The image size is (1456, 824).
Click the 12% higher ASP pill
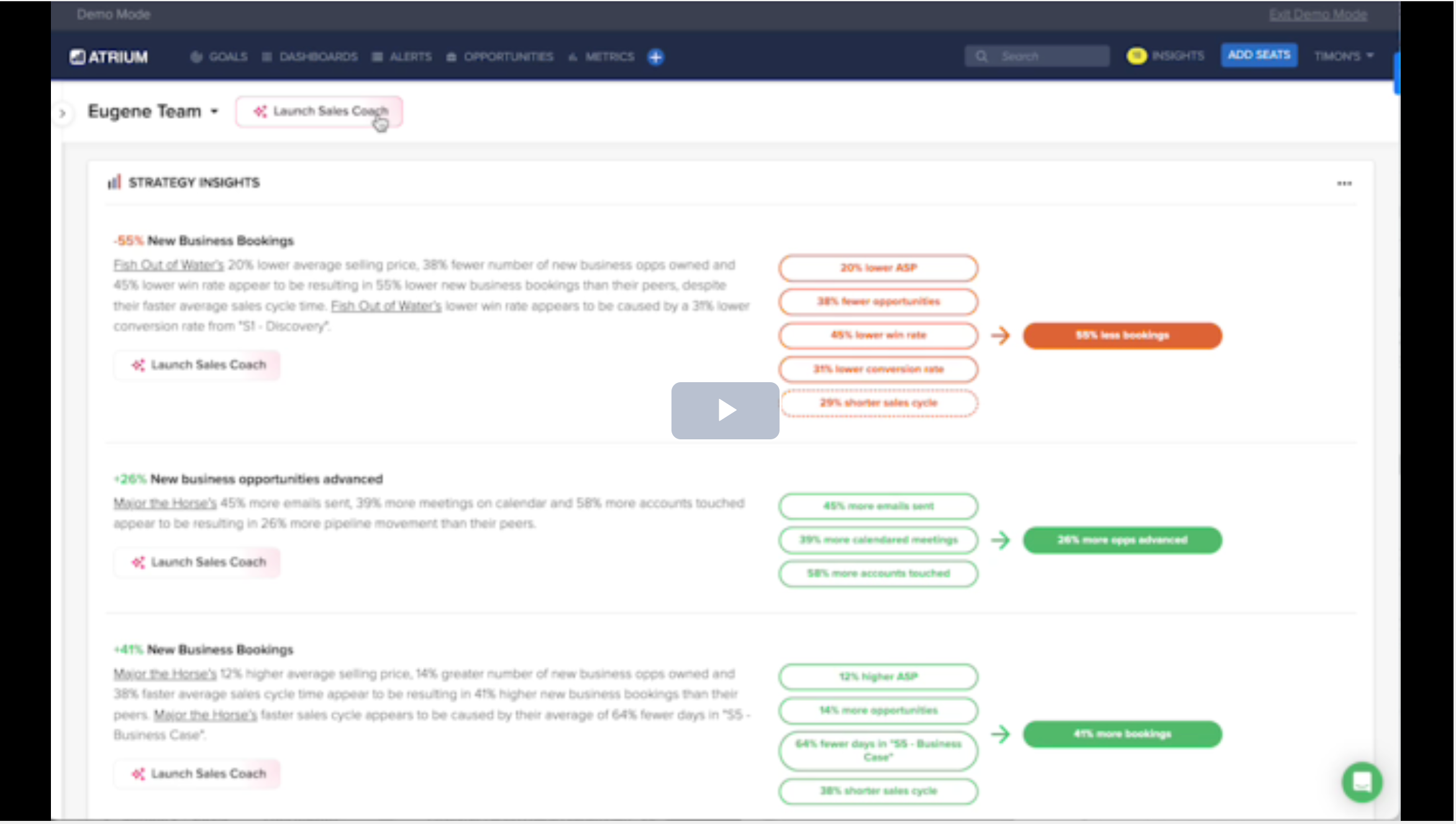click(878, 677)
